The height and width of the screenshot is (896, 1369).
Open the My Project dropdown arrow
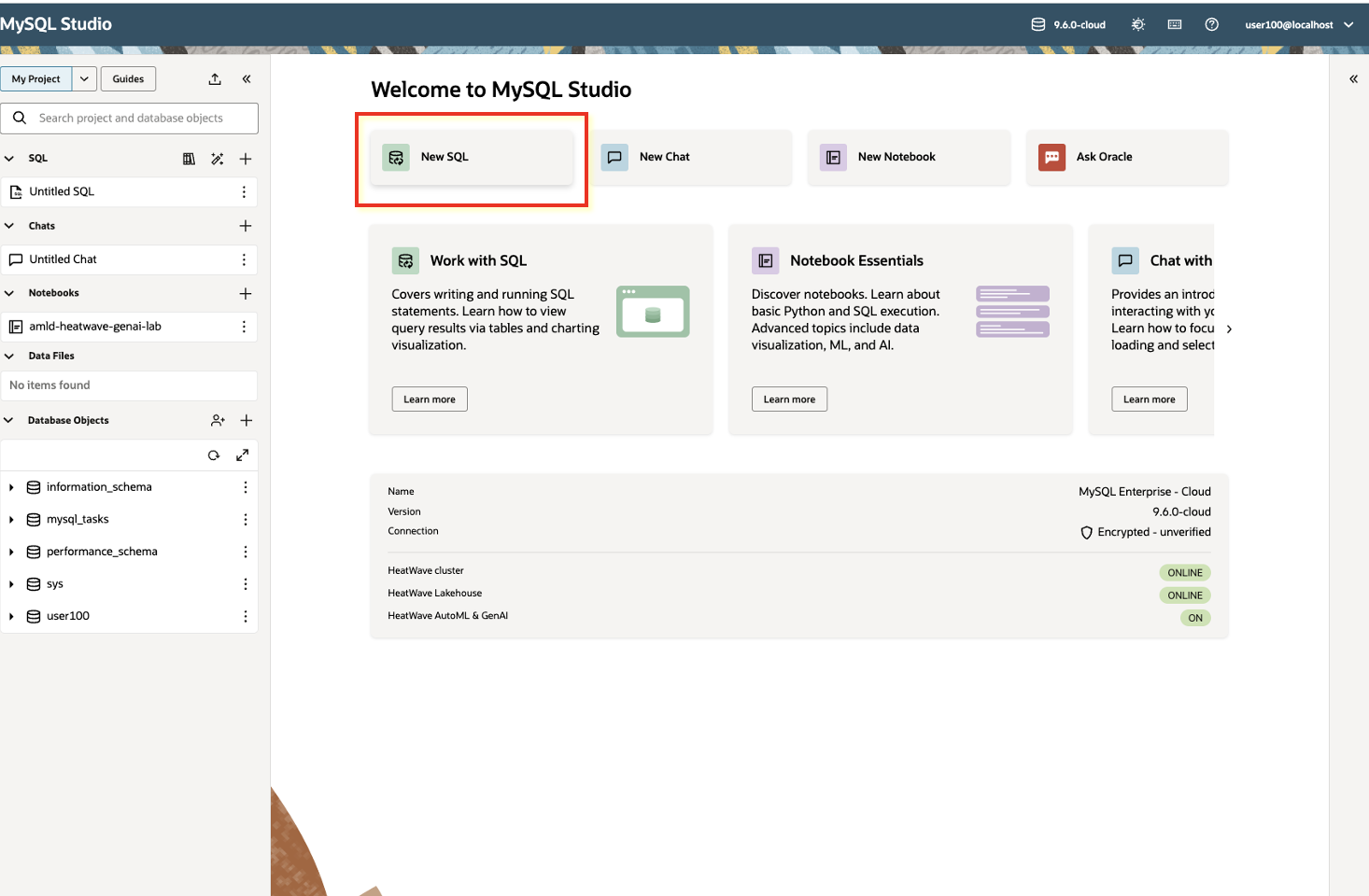pyautogui.click(x=84, y=79)
